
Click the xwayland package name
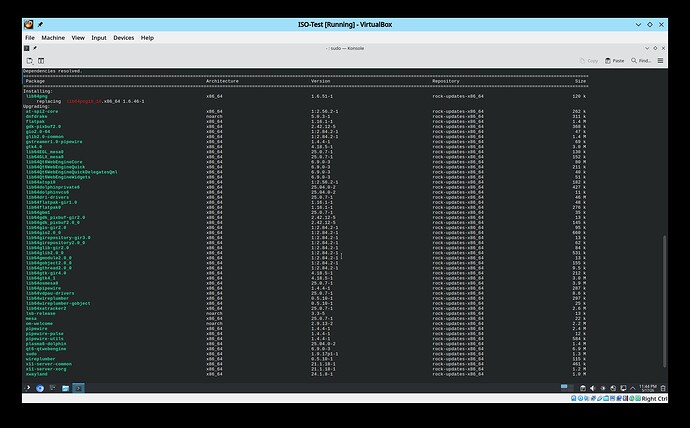pos(37,374)
